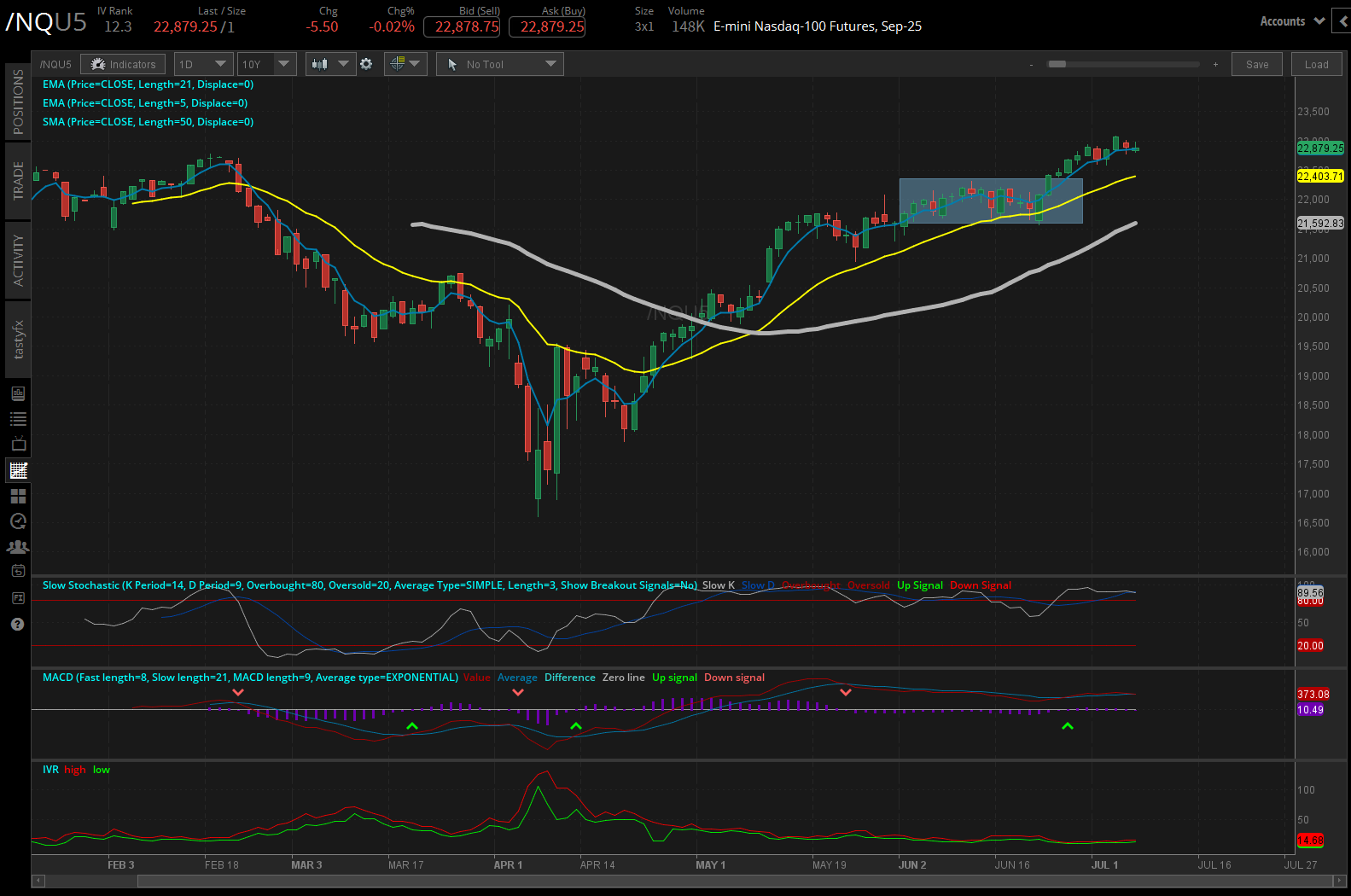The height and width of the screenshot is (896, 1351).
Task: Click the MACD up signal arrow near Jul 1
Action: click(x=1067, y=726)
